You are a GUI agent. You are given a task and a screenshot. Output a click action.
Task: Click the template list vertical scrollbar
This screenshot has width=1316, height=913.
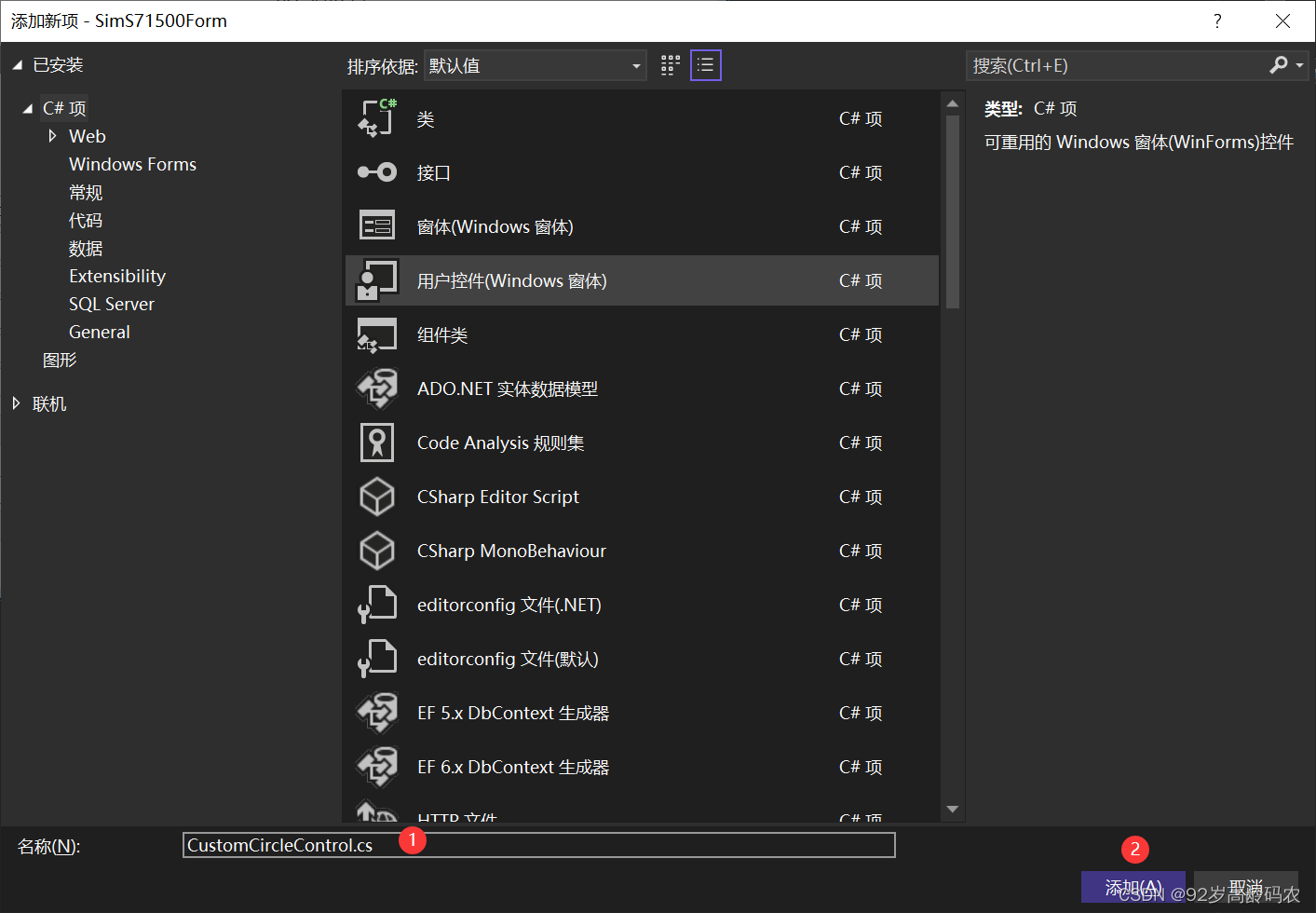(952, 456)
